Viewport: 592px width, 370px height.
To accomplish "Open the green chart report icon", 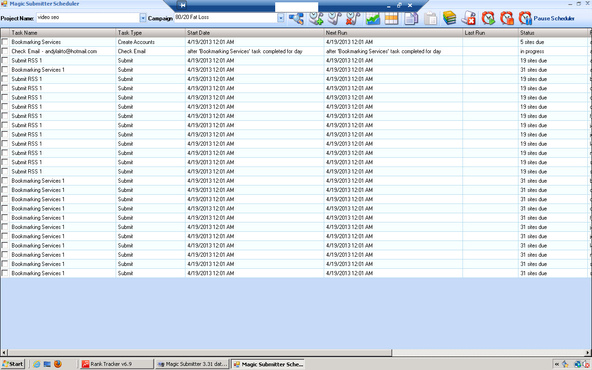I will point(373,18).
